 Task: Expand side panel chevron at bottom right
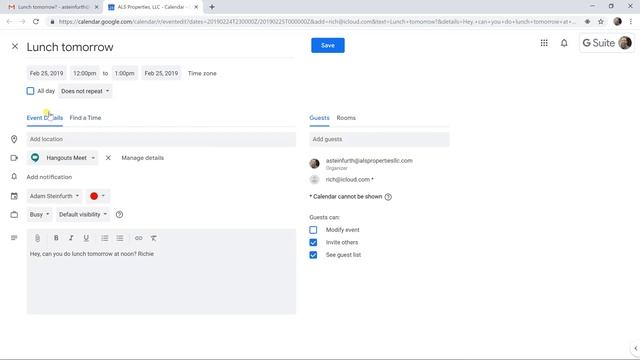(636, 348)
